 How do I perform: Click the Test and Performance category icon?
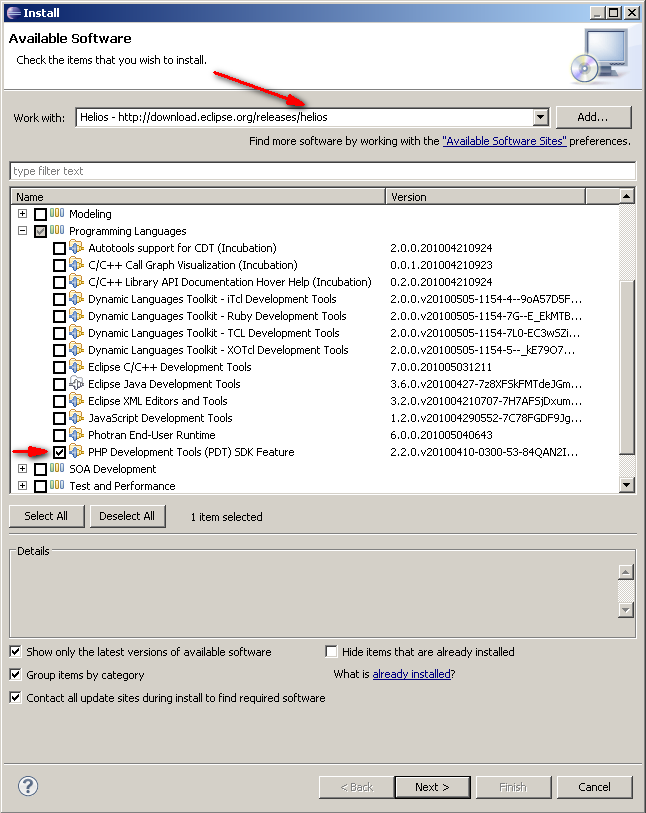tap(57, 485)
